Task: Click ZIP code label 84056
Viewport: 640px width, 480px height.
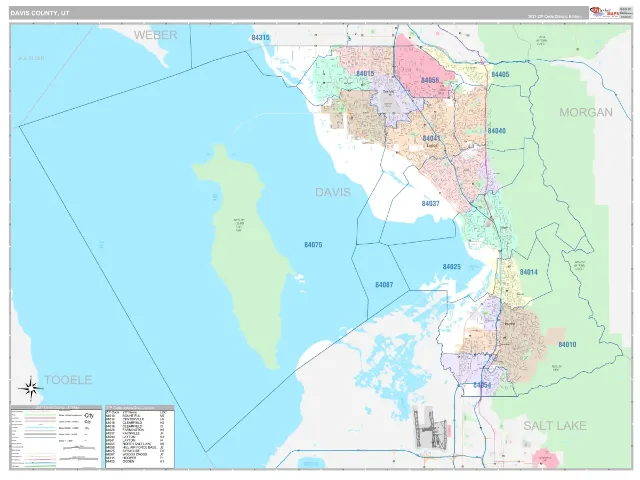Action: click(430, 80)
